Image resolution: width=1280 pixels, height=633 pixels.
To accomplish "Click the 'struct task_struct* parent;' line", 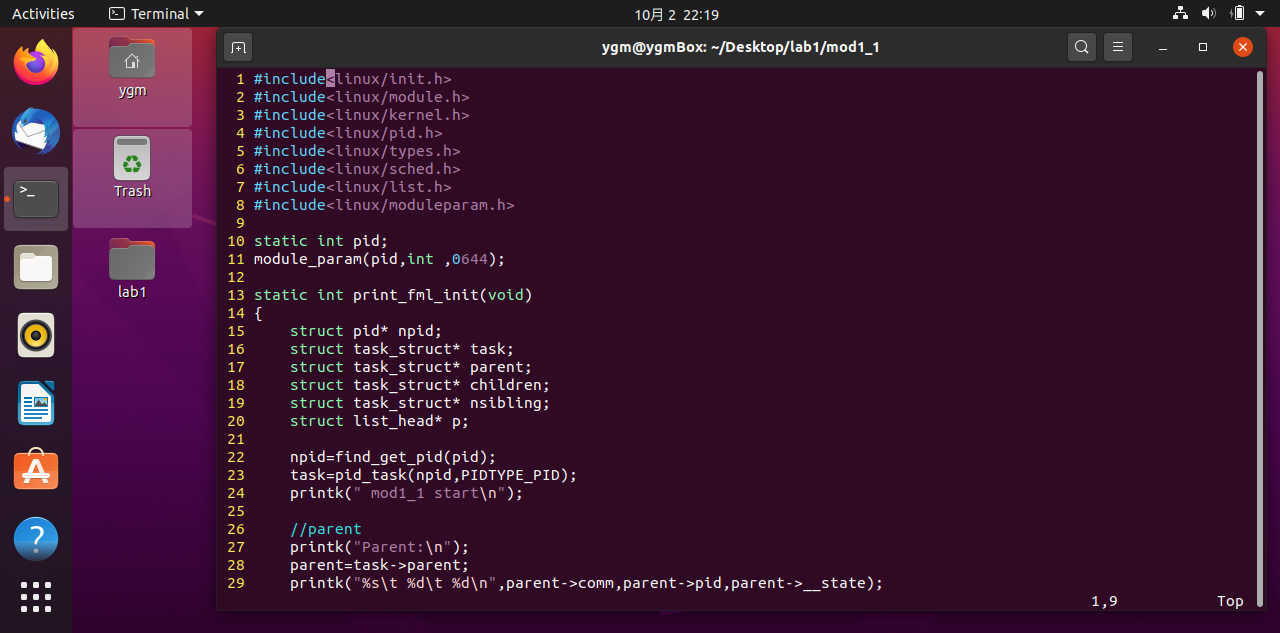I will coord(411,367).
